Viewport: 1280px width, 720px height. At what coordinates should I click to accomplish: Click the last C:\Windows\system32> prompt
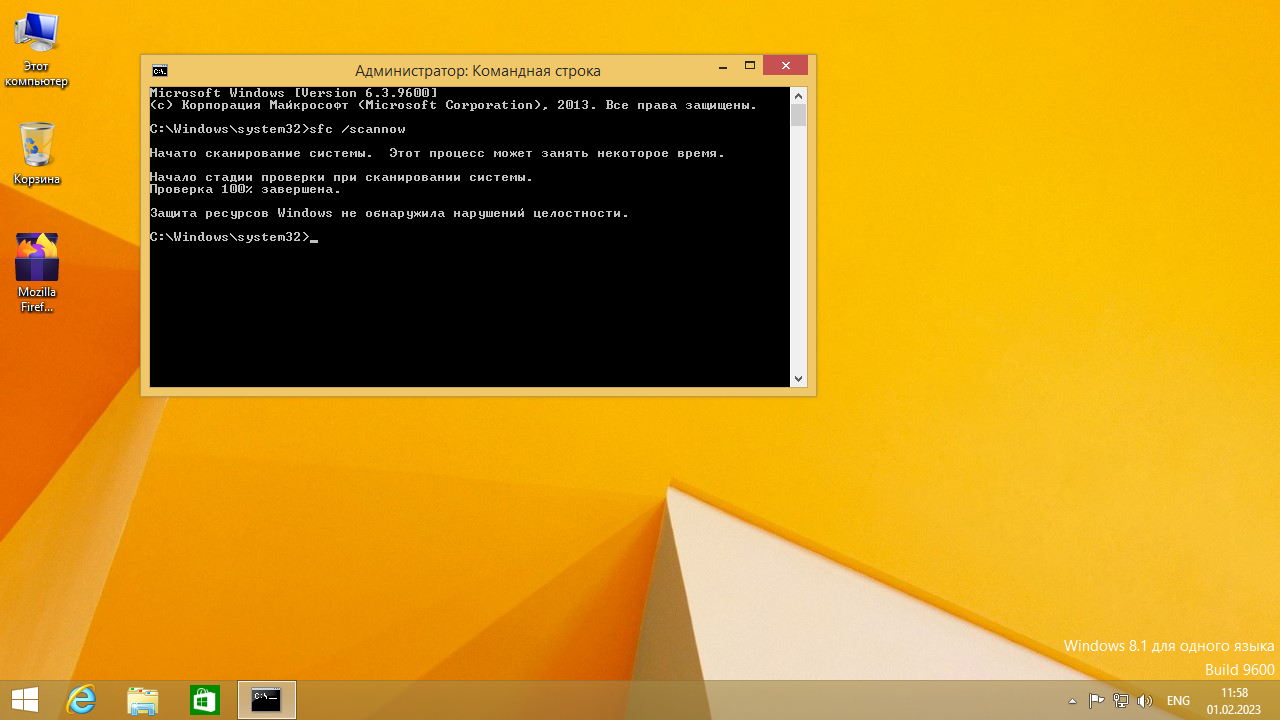coord(230,237)
